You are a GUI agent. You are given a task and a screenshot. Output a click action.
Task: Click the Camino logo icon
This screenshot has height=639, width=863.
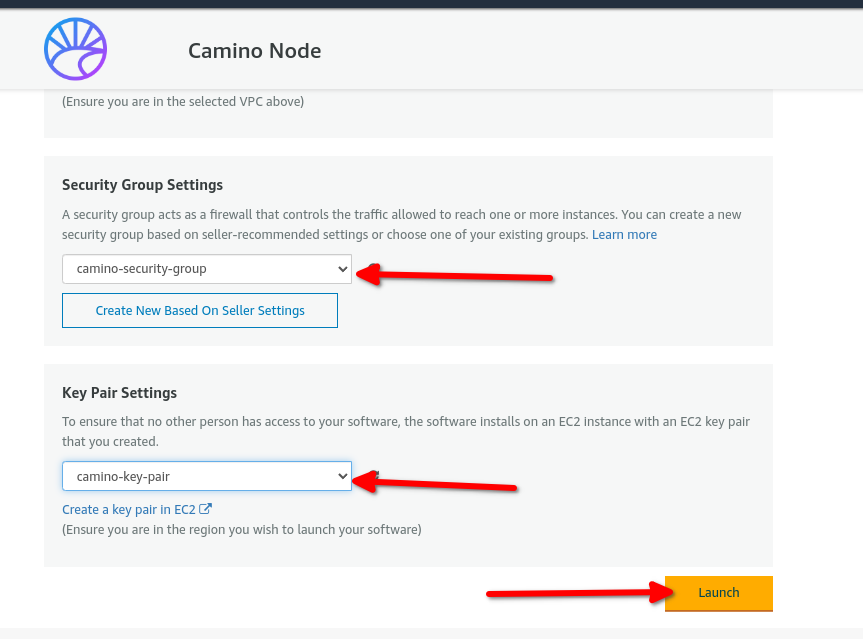click(75, 49)
